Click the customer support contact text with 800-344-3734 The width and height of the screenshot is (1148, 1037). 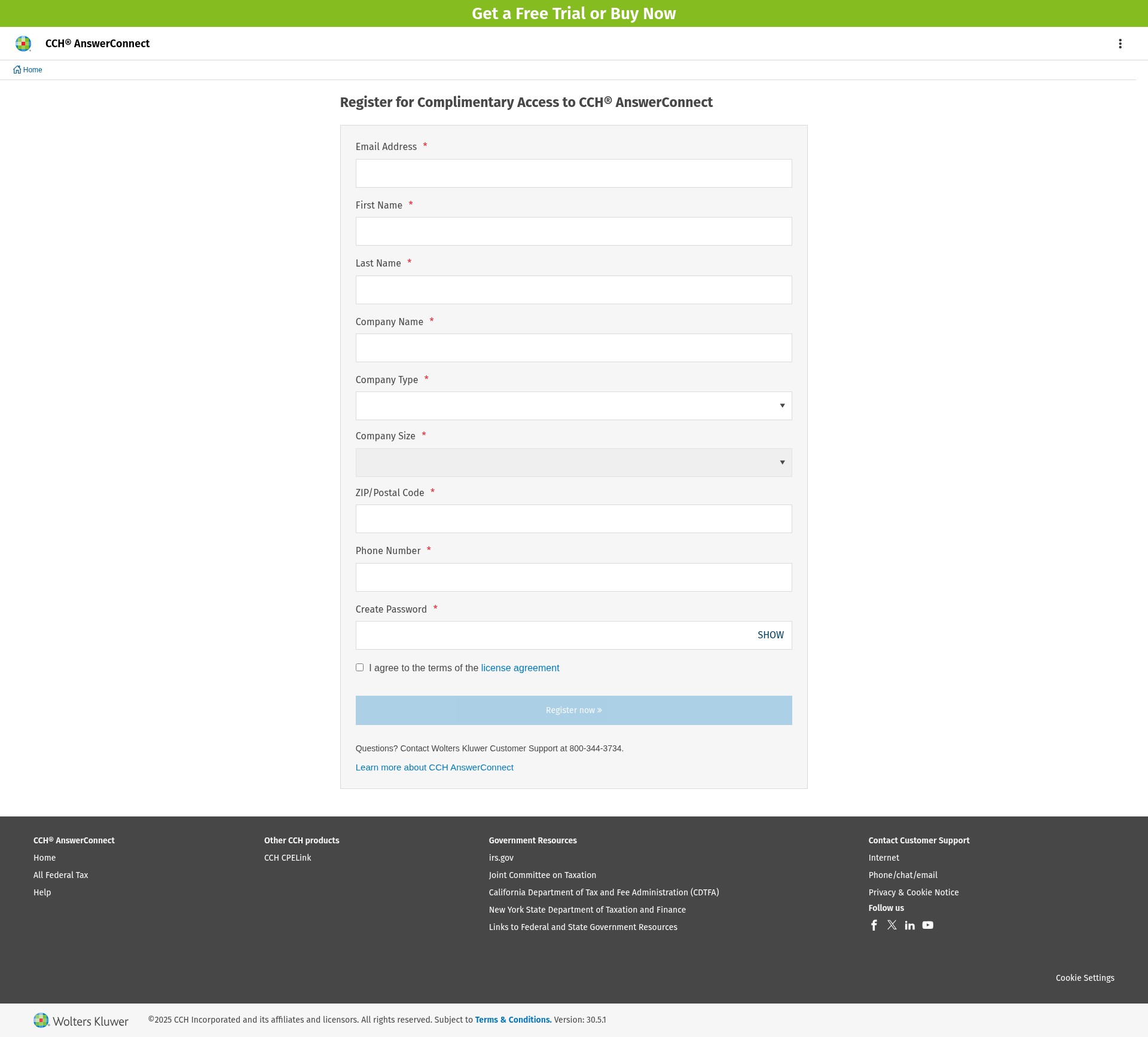click(x=489, y=748)
